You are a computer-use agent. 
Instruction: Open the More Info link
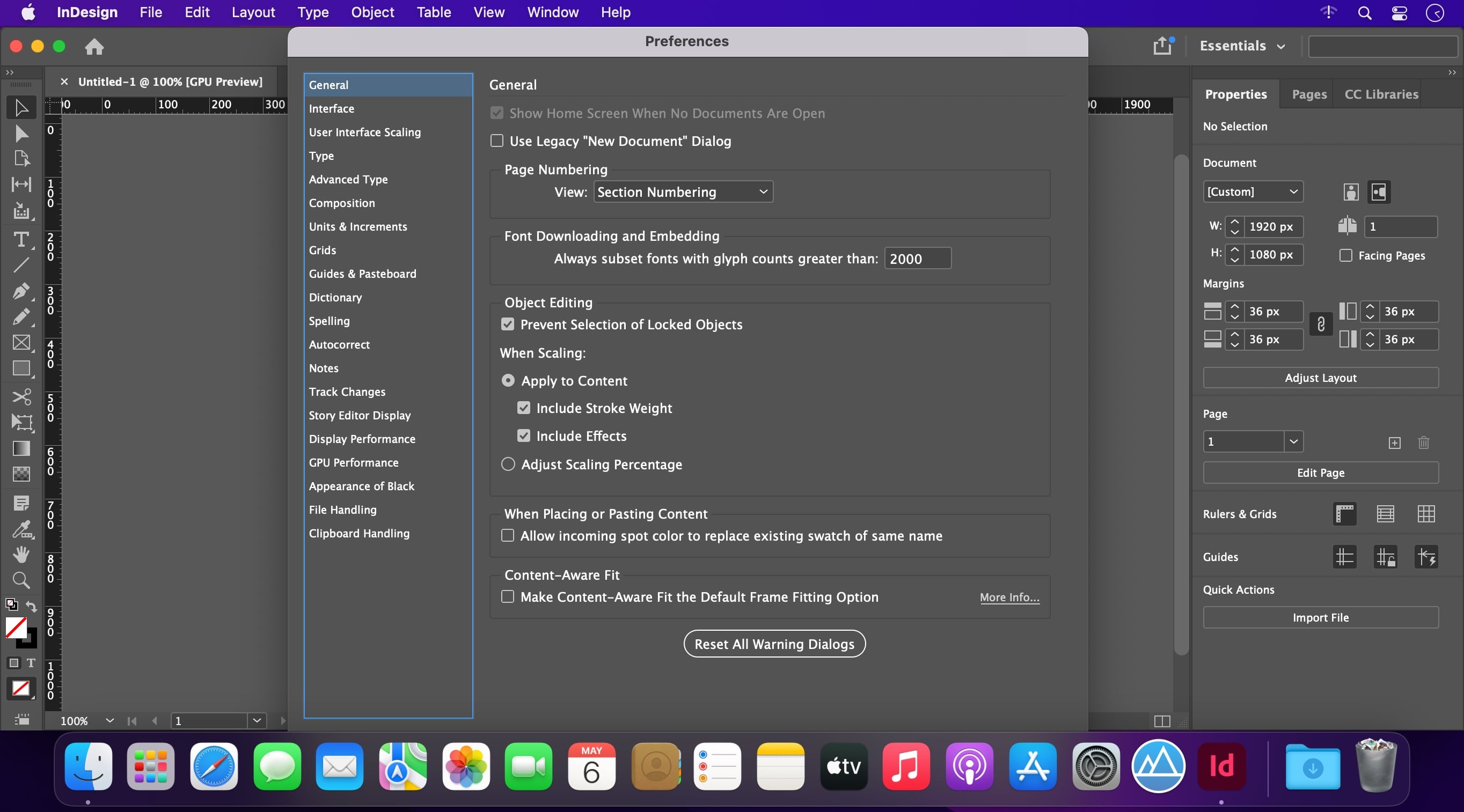[1009, 597]
